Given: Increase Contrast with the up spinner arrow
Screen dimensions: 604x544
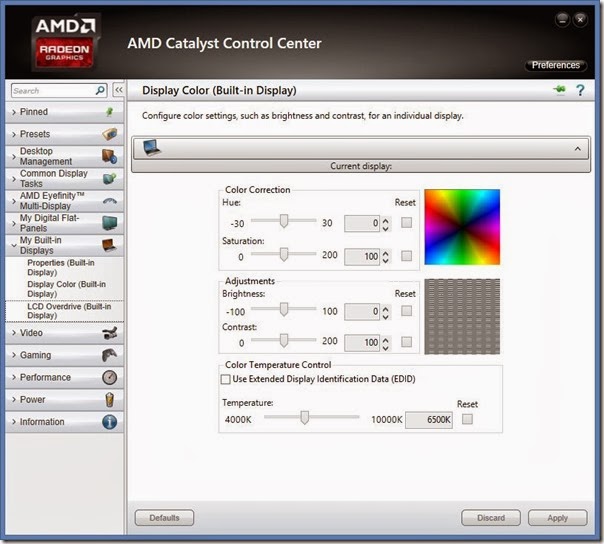Looking at the screenshot, I should 386,339.
